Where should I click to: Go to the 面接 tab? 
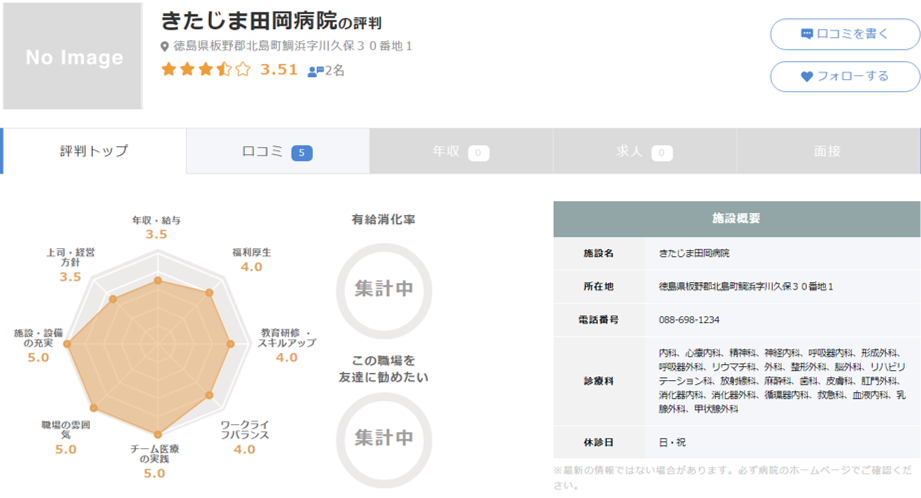827,151
